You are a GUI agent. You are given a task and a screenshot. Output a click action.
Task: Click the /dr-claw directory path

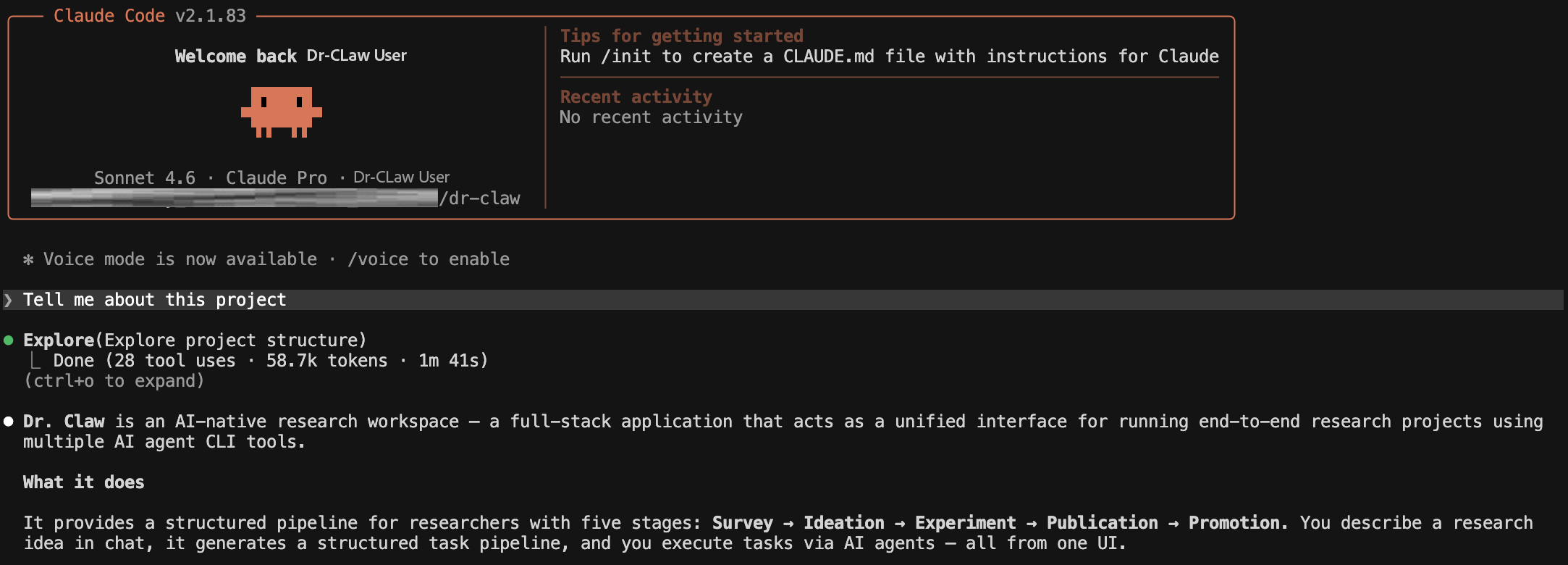click(480, 198)
